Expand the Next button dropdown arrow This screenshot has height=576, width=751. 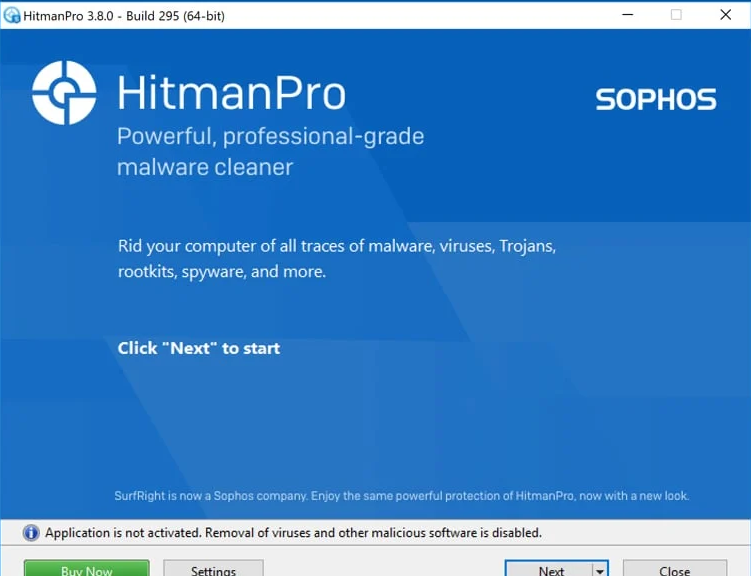point(600,569)
